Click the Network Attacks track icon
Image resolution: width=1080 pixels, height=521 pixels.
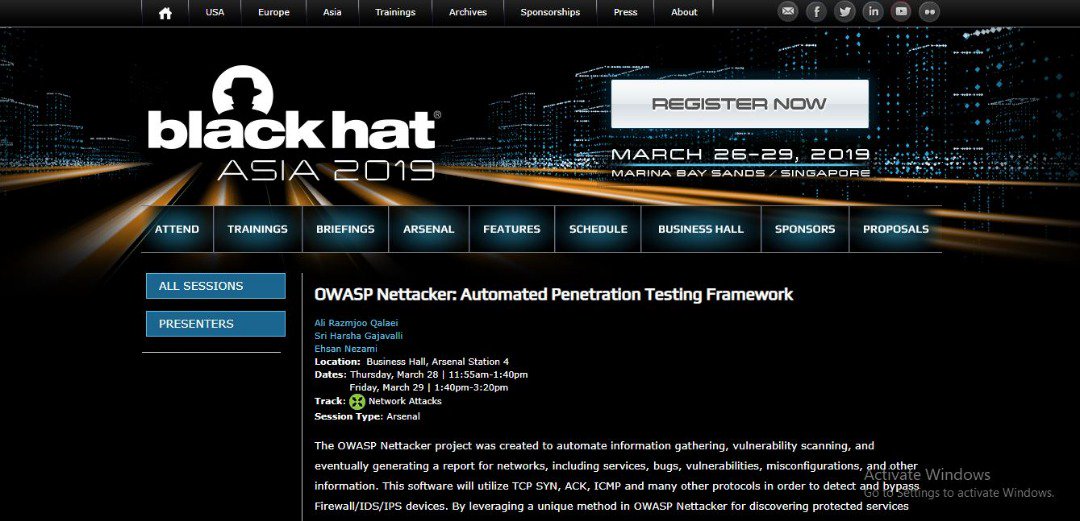357,402
